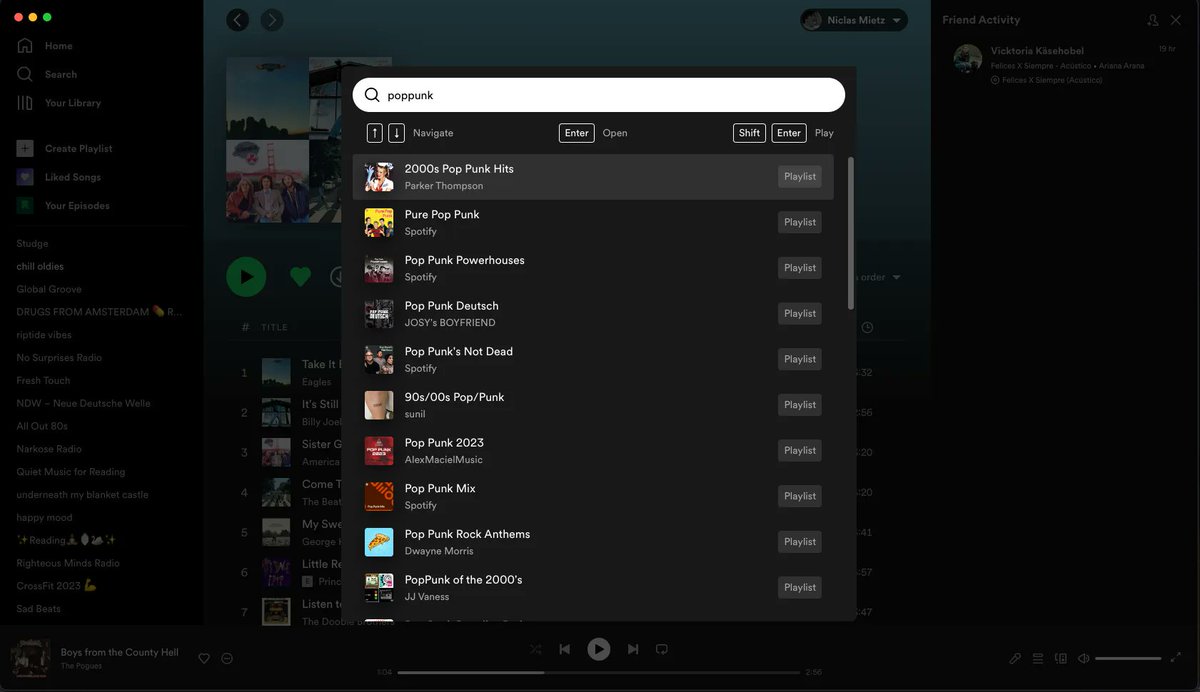Select 90s/00s Pop/Punk result

click(593, 405)
